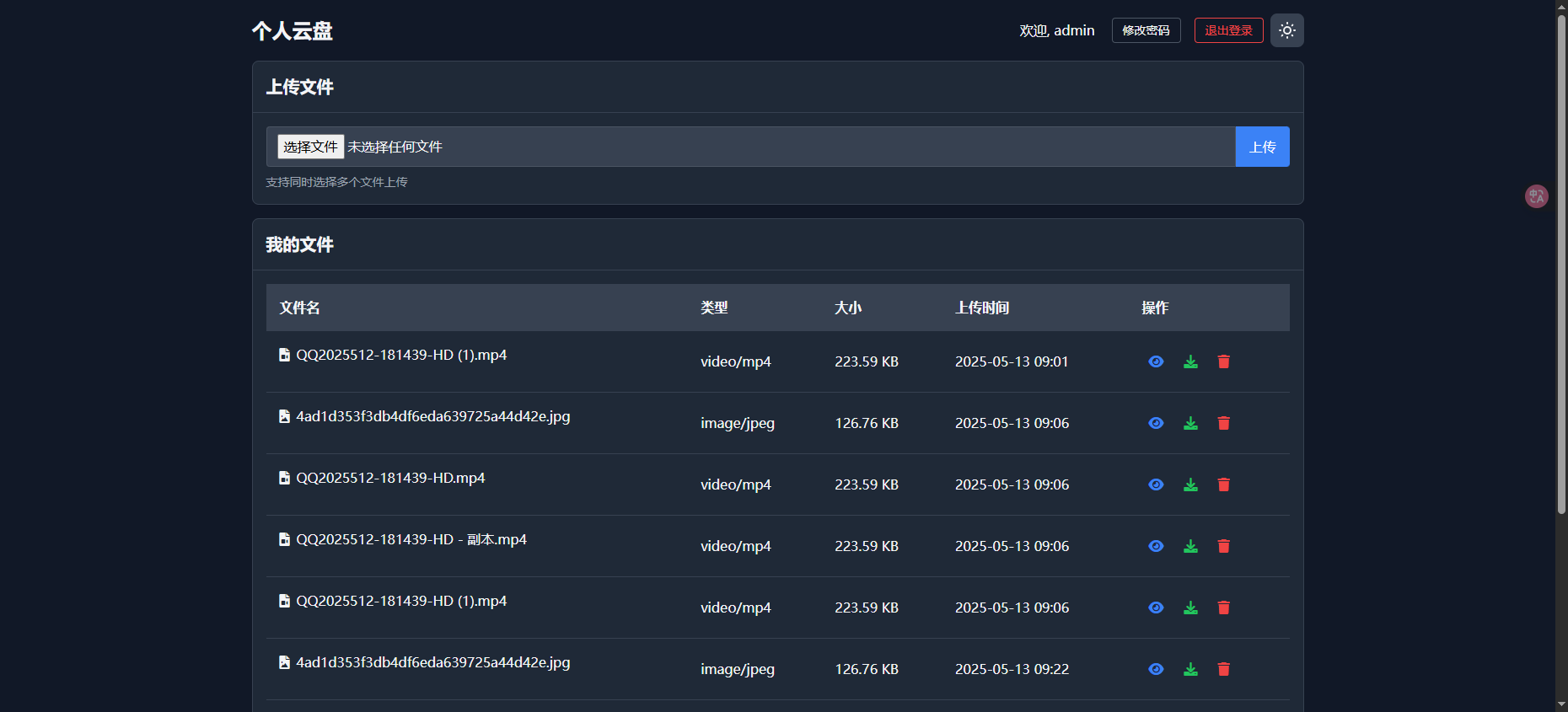Toggle the light/dark theme sun icon

tap(1286, 30)
